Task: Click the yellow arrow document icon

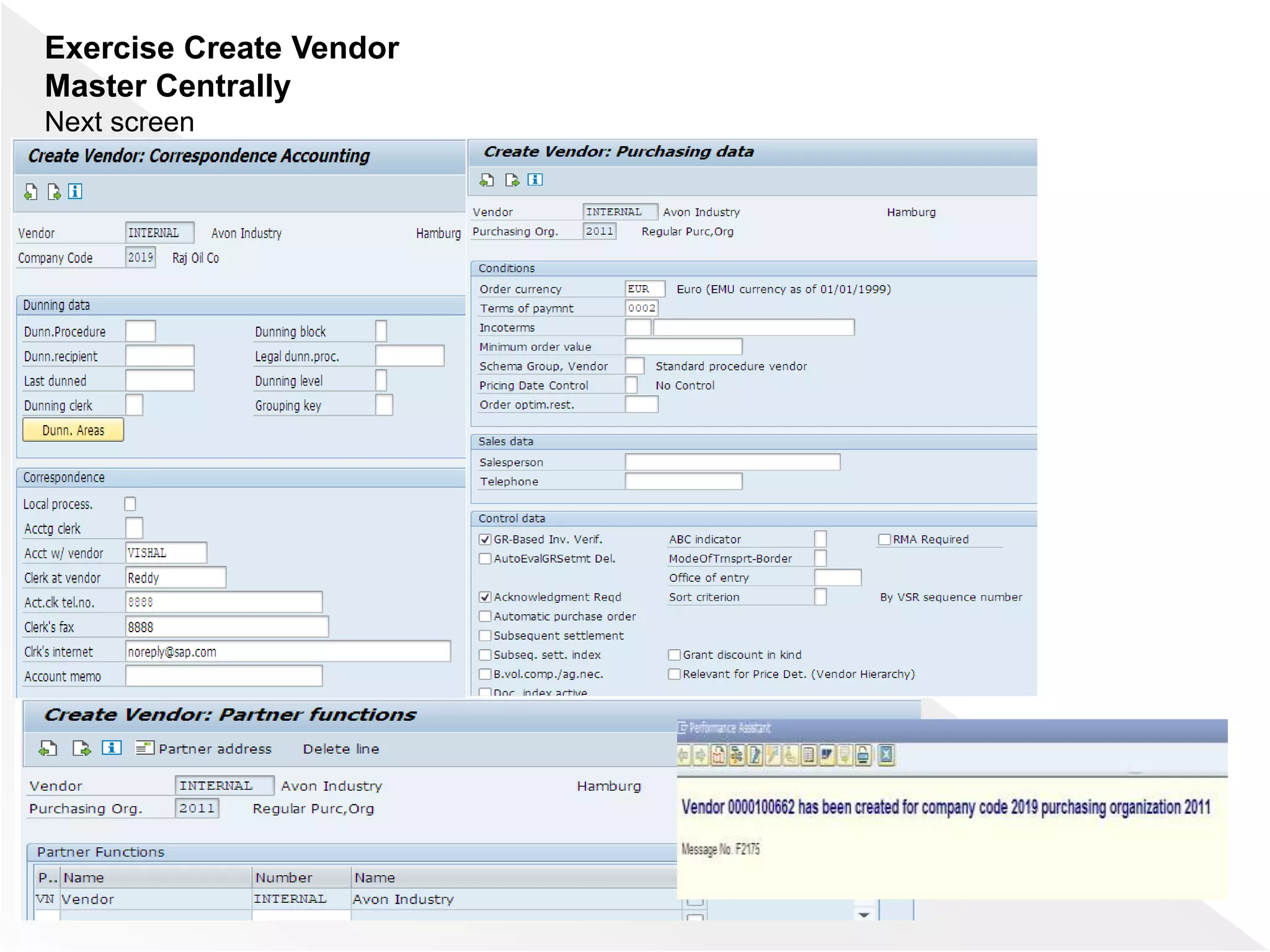Action: click(845, 756)
